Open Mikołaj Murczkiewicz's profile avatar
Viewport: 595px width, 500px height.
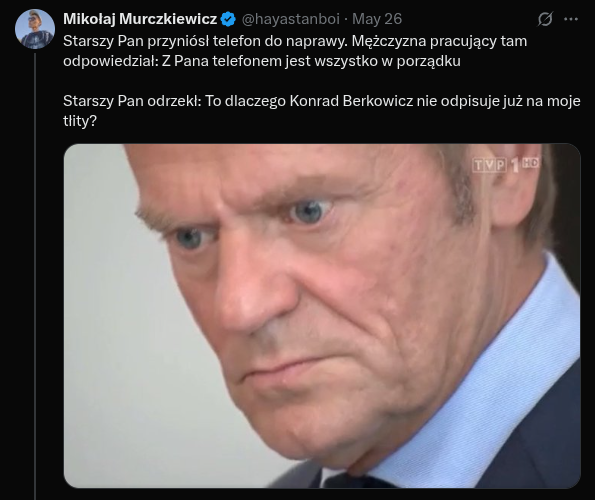(35, 29)
